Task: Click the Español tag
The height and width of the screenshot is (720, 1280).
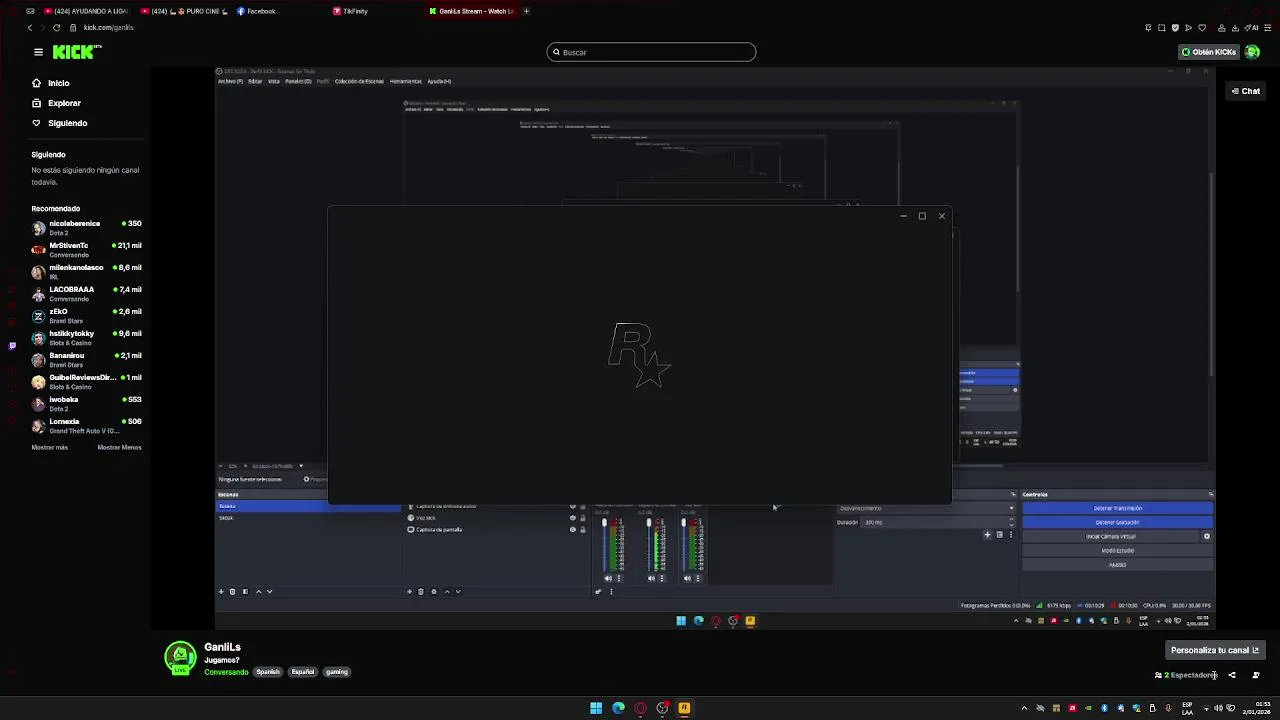Action: [303, 672]
